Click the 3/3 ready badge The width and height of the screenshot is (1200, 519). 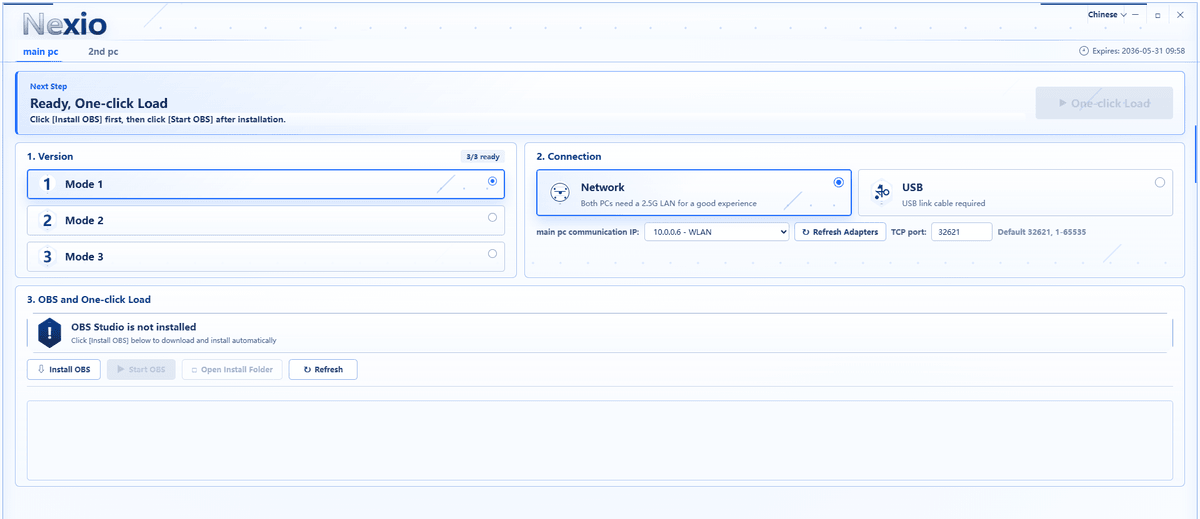pyautogui.click(x=482, y=157)
